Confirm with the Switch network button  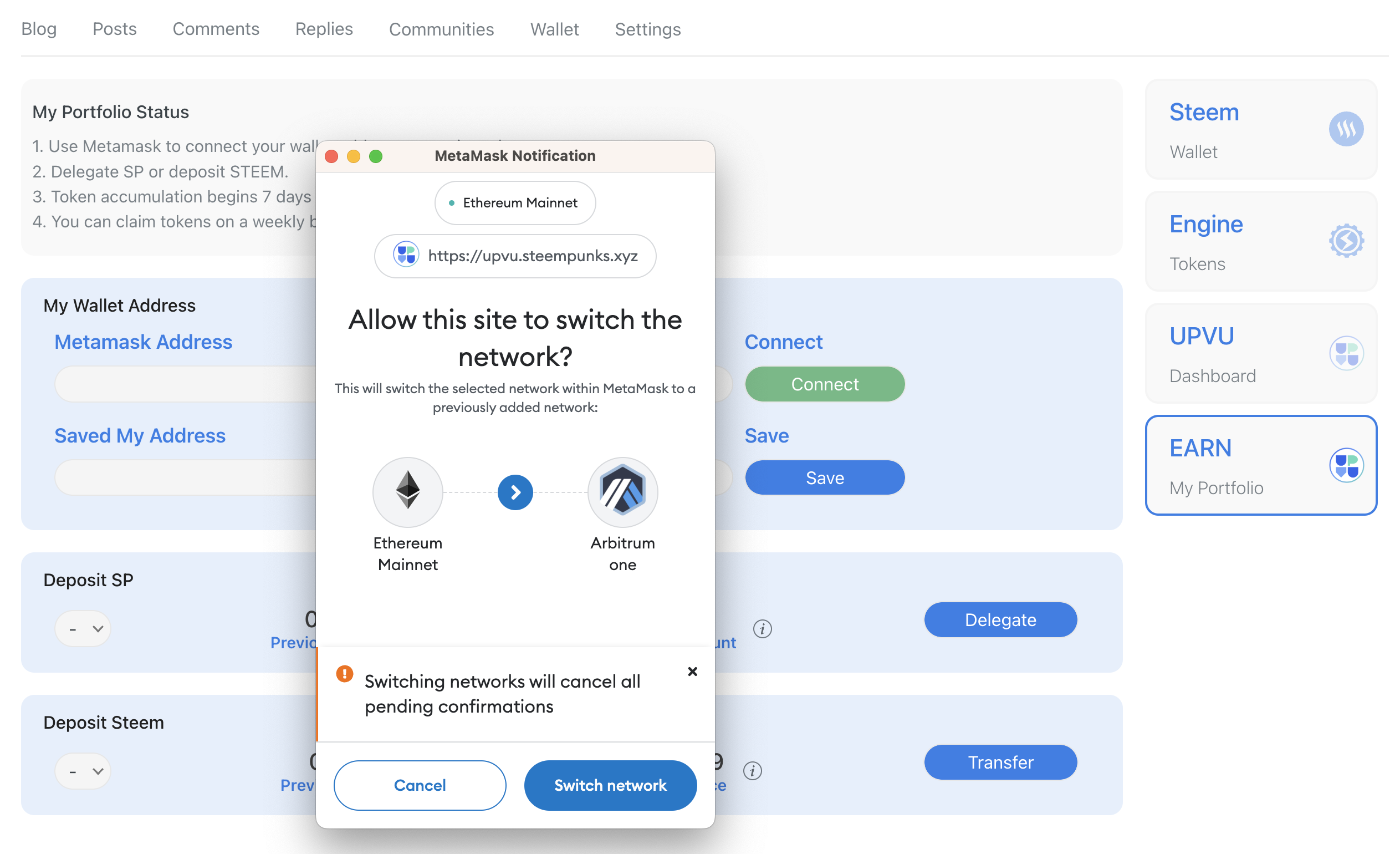click(x=610, y=785)
